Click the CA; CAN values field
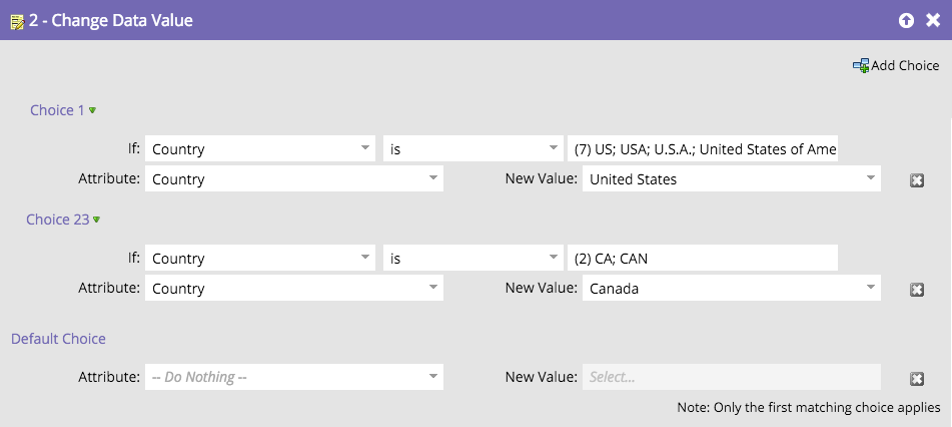Screen dimensions: 952x427 point(702,258)
